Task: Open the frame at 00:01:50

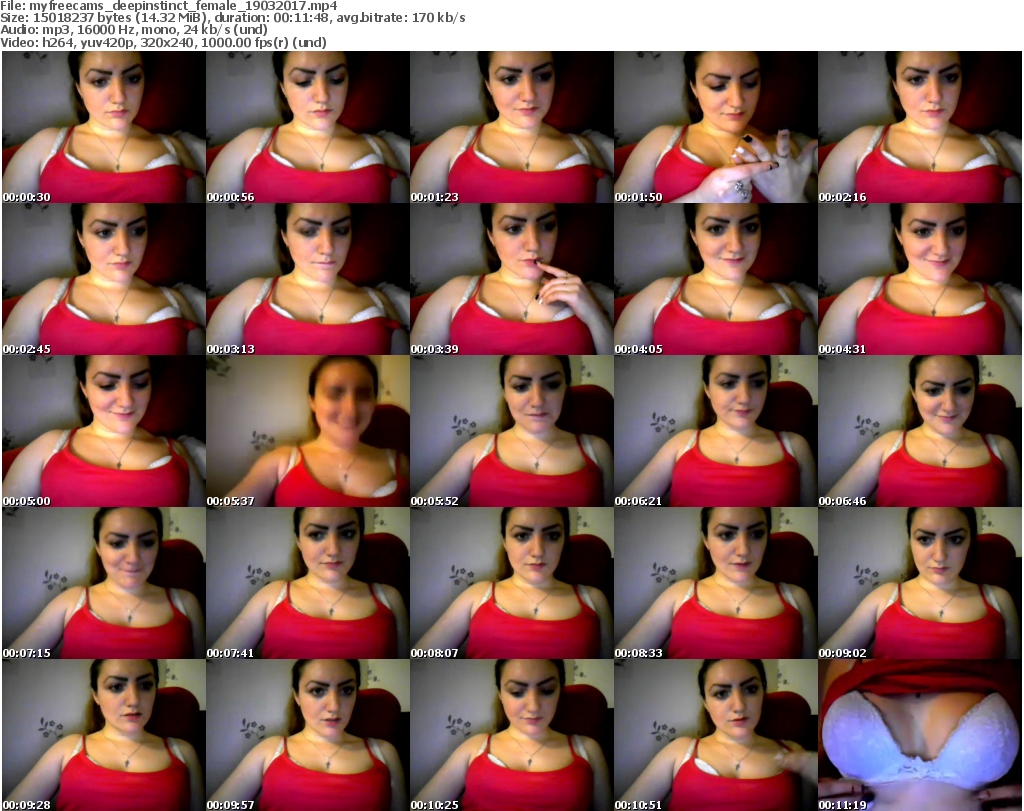Action: coord(715,127)
